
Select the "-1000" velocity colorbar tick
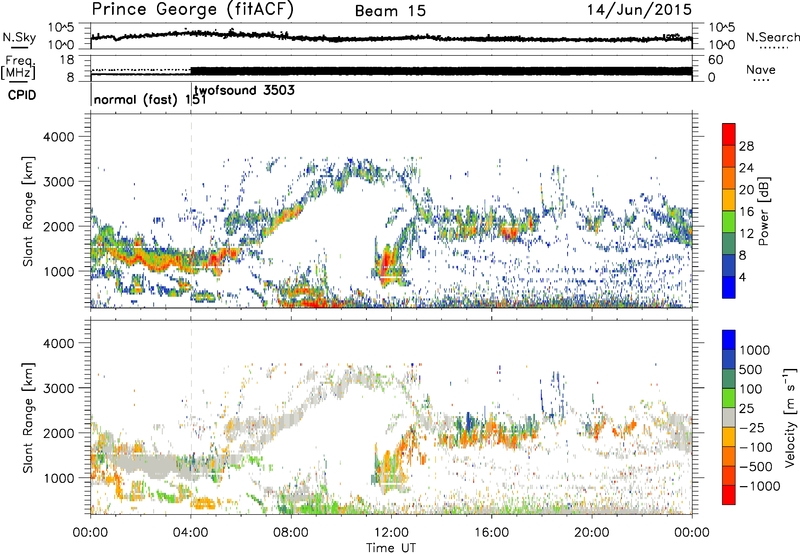[759, 486]
